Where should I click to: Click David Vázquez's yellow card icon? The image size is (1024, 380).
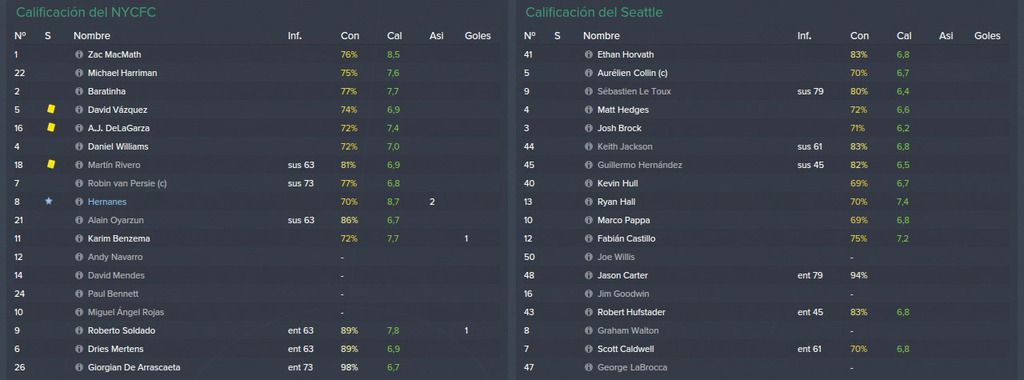51,109
